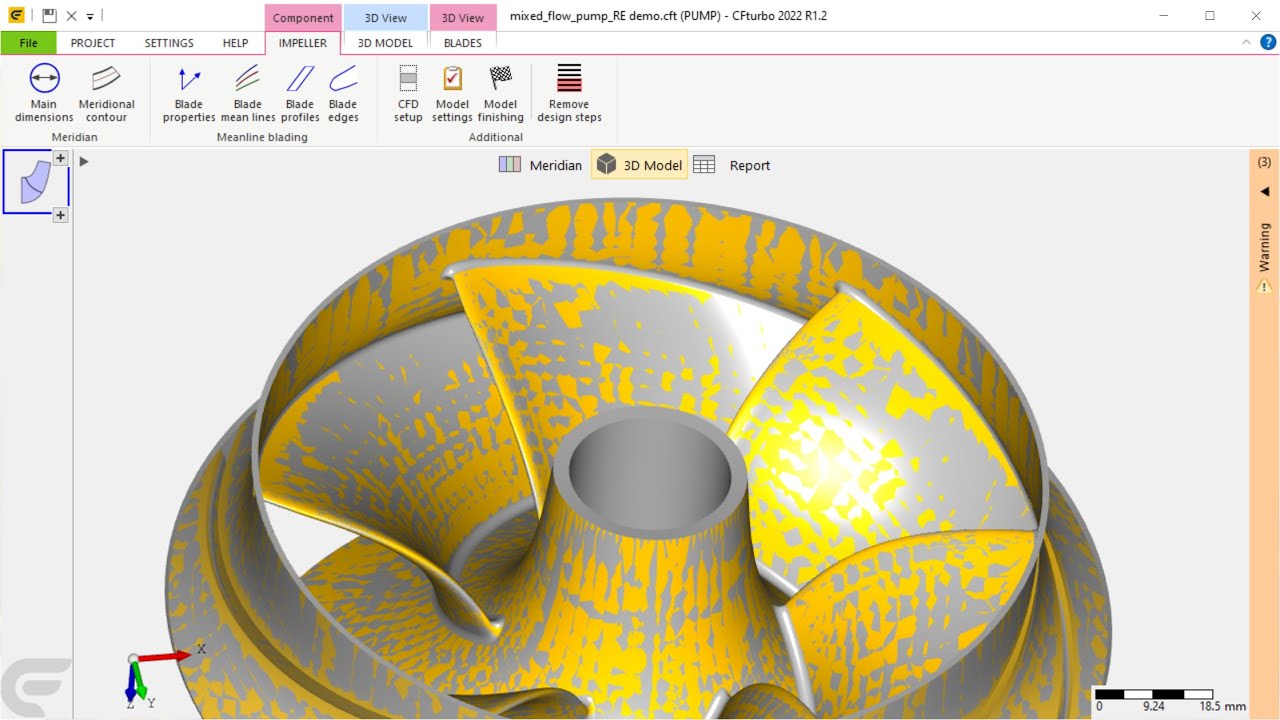Screen dimensions: 1280x720
Task: Open CFD setup
Action: [x=408, y=93]
